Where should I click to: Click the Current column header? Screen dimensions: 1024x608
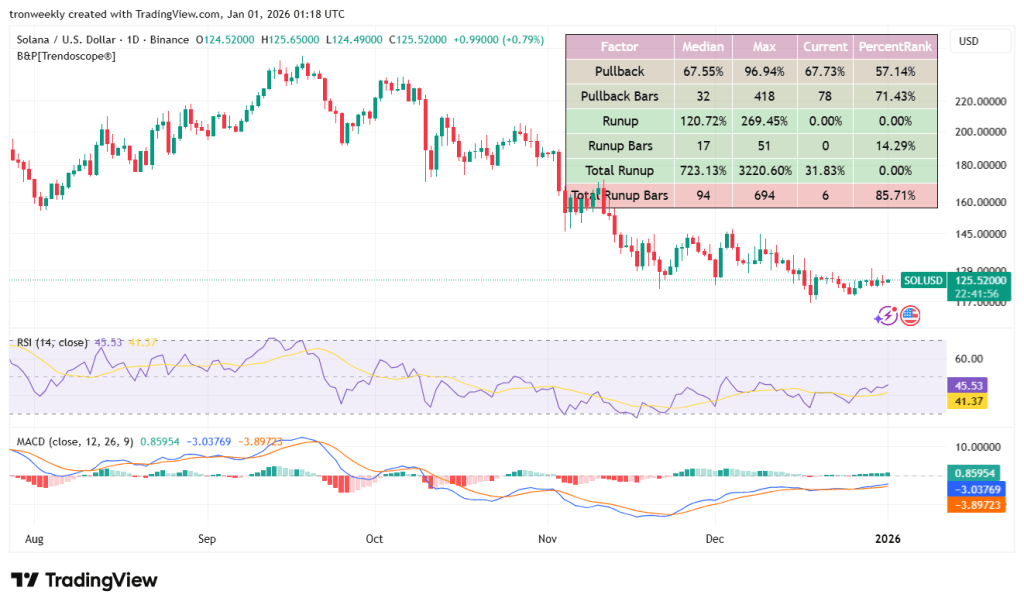(825, 46)
